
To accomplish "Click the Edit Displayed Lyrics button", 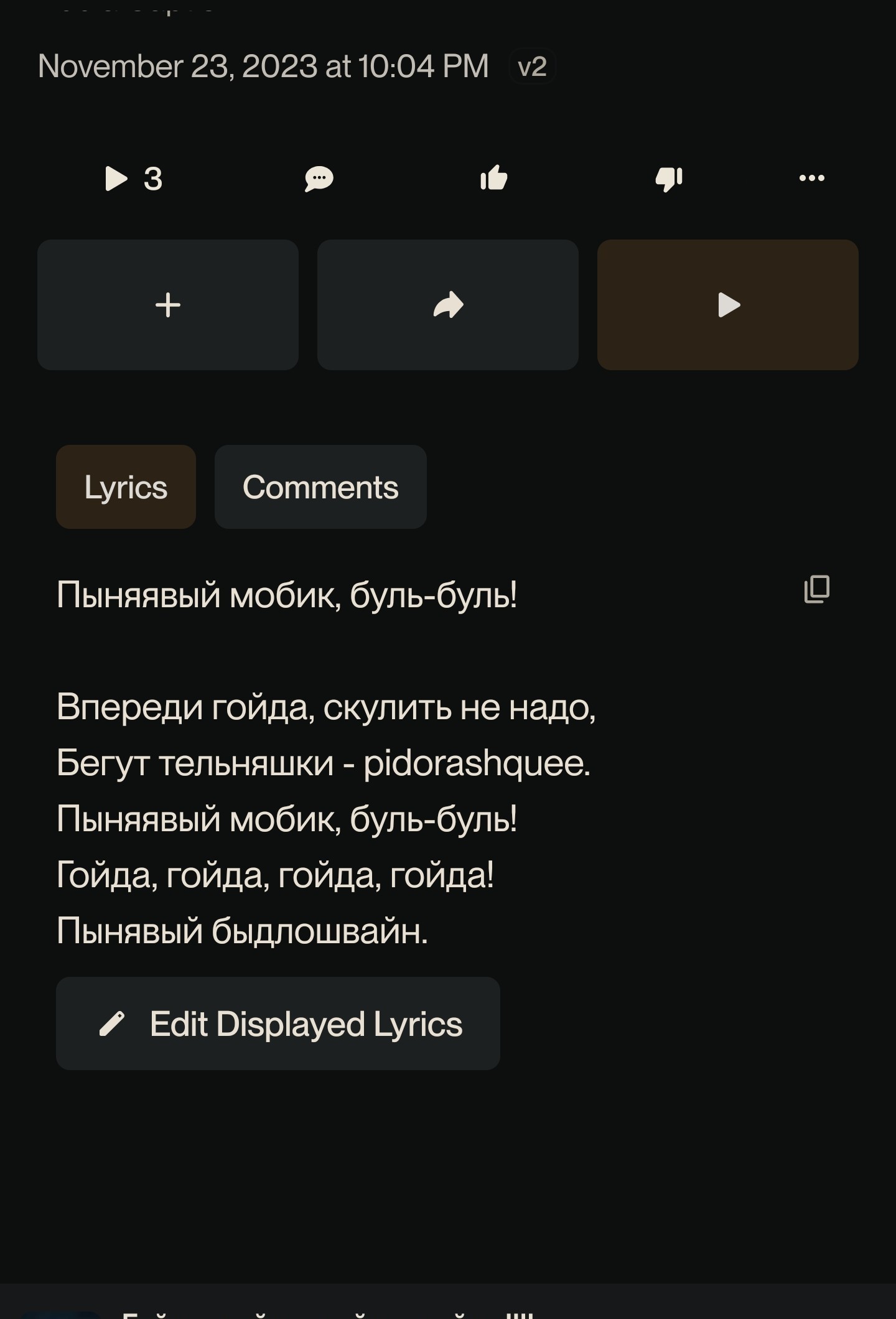I will 278,1023.
